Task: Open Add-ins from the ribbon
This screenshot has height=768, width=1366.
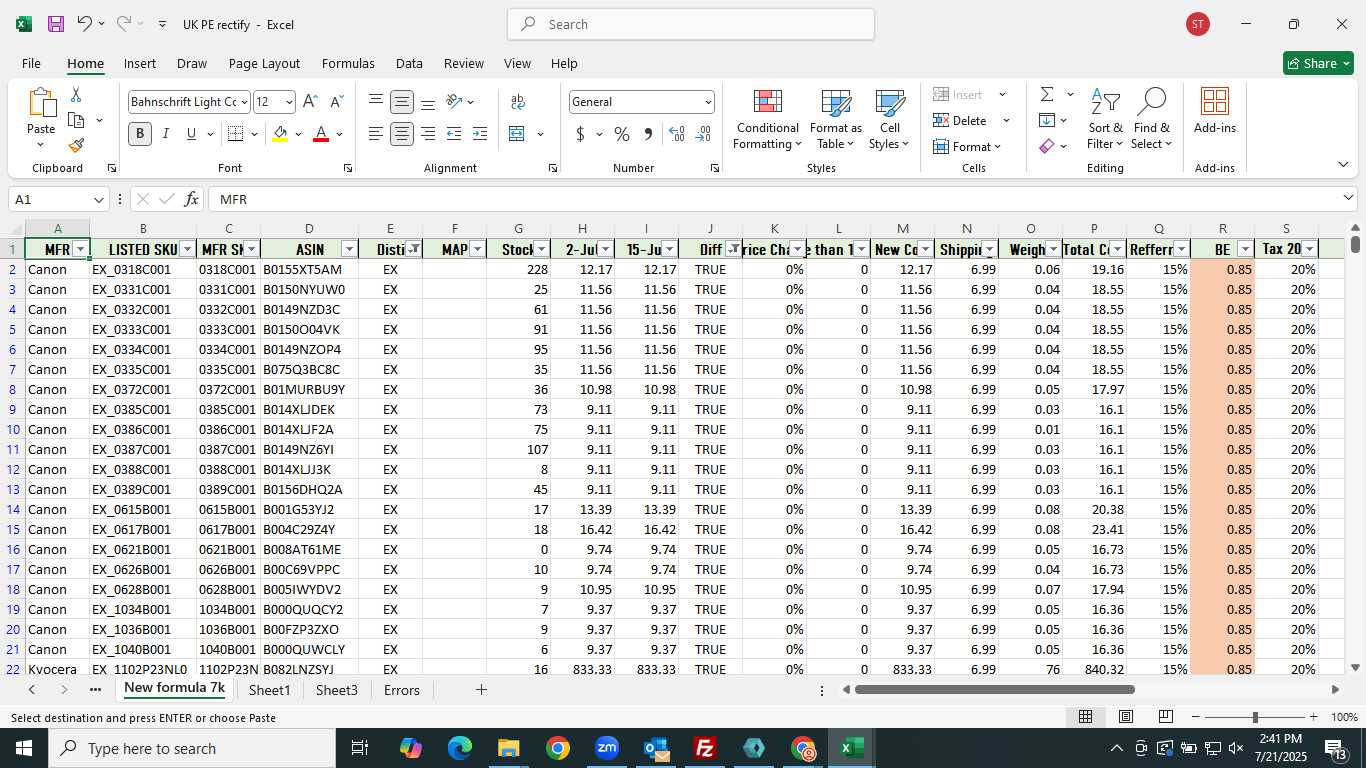Action: [1215, 111]
